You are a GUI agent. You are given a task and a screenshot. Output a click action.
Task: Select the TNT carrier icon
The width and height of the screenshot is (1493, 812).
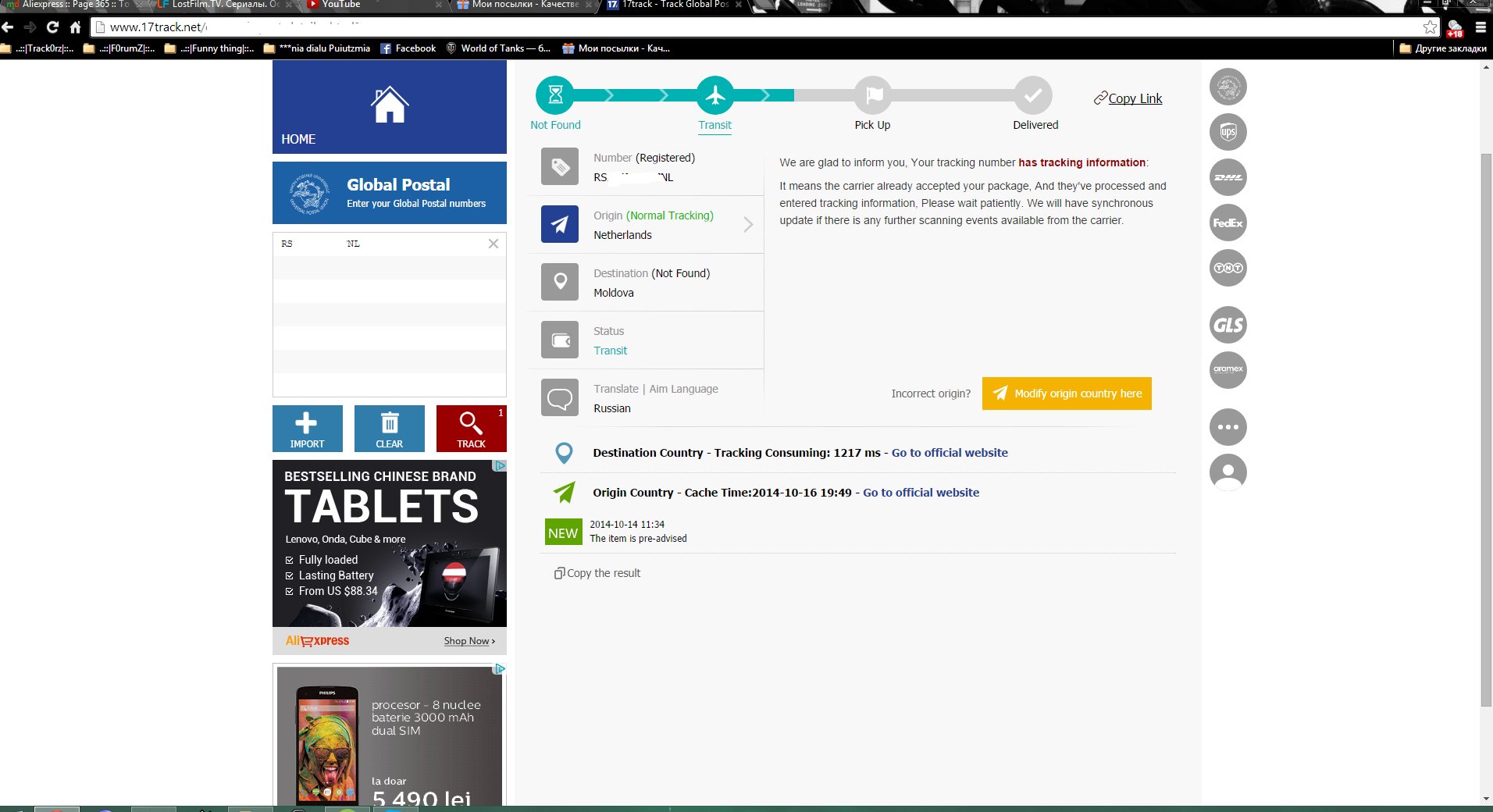(x=1228, y=268)
